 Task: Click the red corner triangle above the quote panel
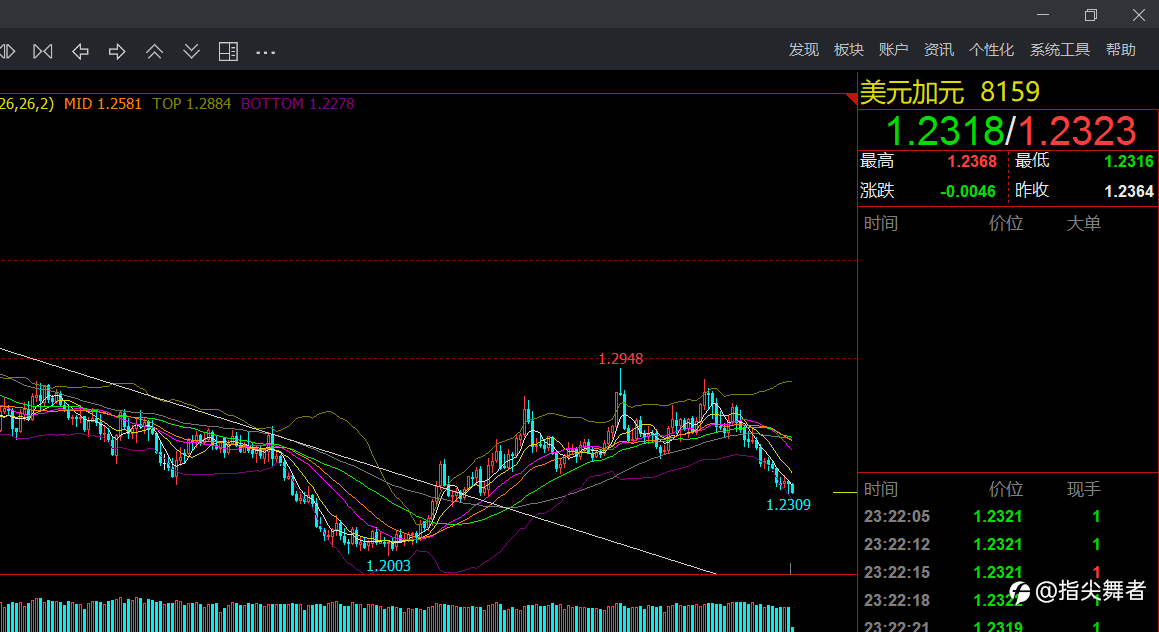[852, 98]
